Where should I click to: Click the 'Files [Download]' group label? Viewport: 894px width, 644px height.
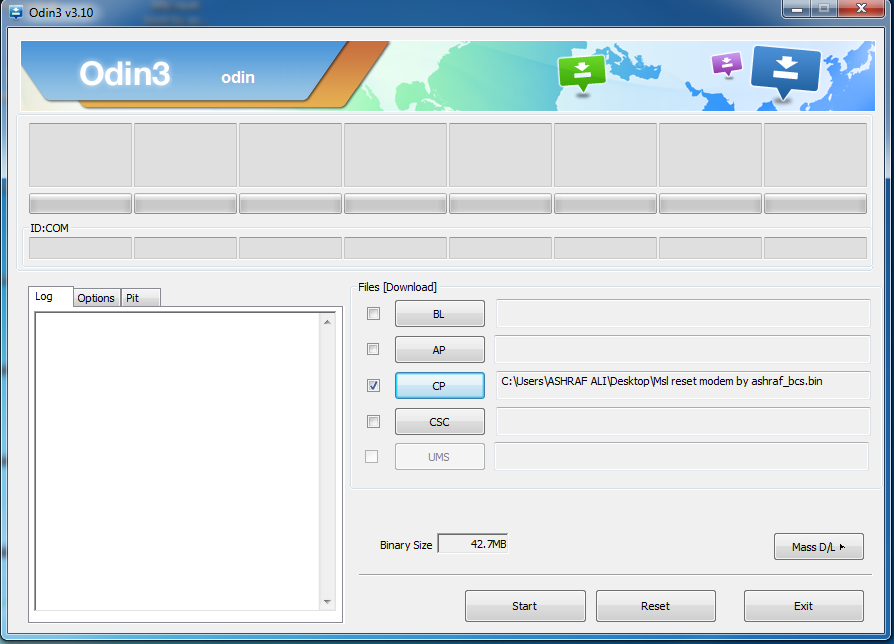pyautogui.click(x=397, y=287)
